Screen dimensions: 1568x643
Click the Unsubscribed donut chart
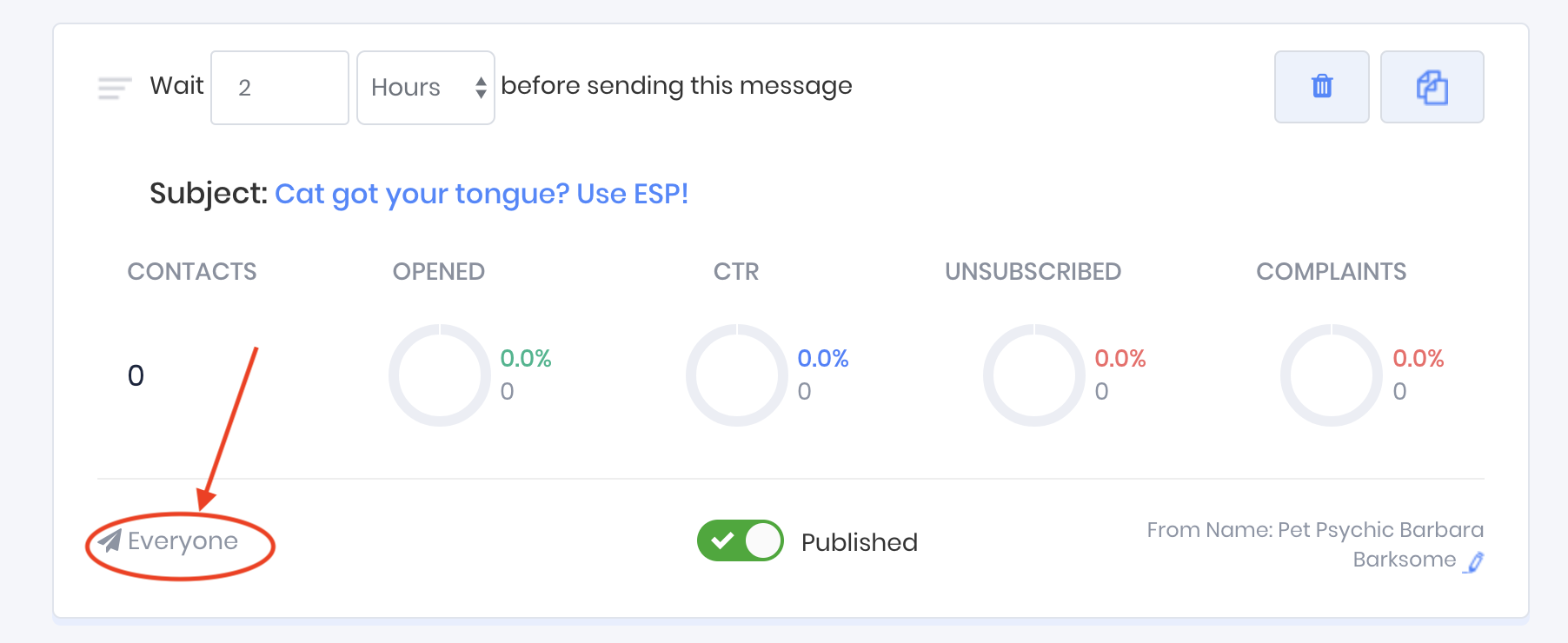pos(1034,375)
